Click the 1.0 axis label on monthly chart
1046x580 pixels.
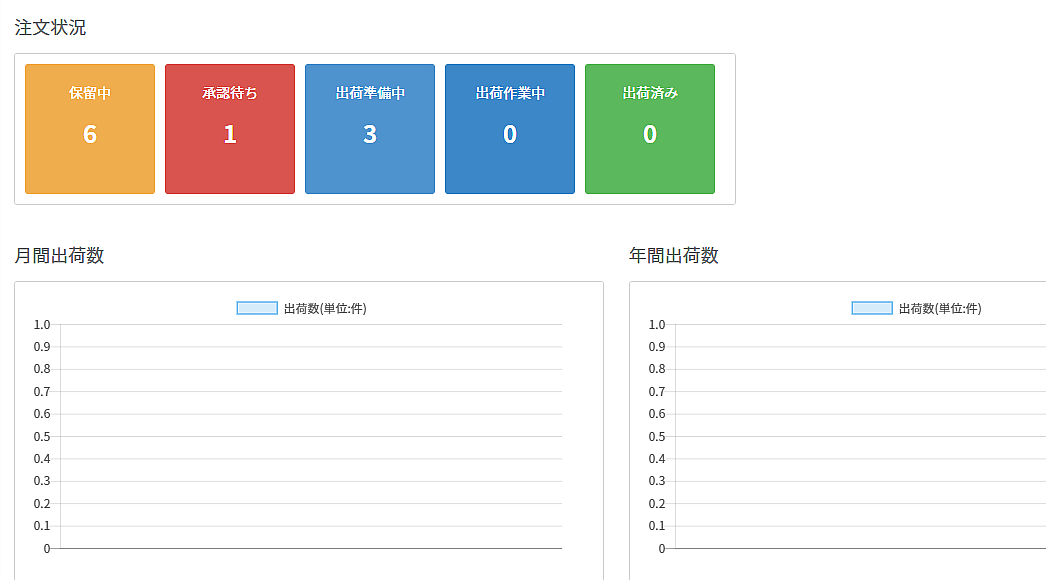point(41,325)
